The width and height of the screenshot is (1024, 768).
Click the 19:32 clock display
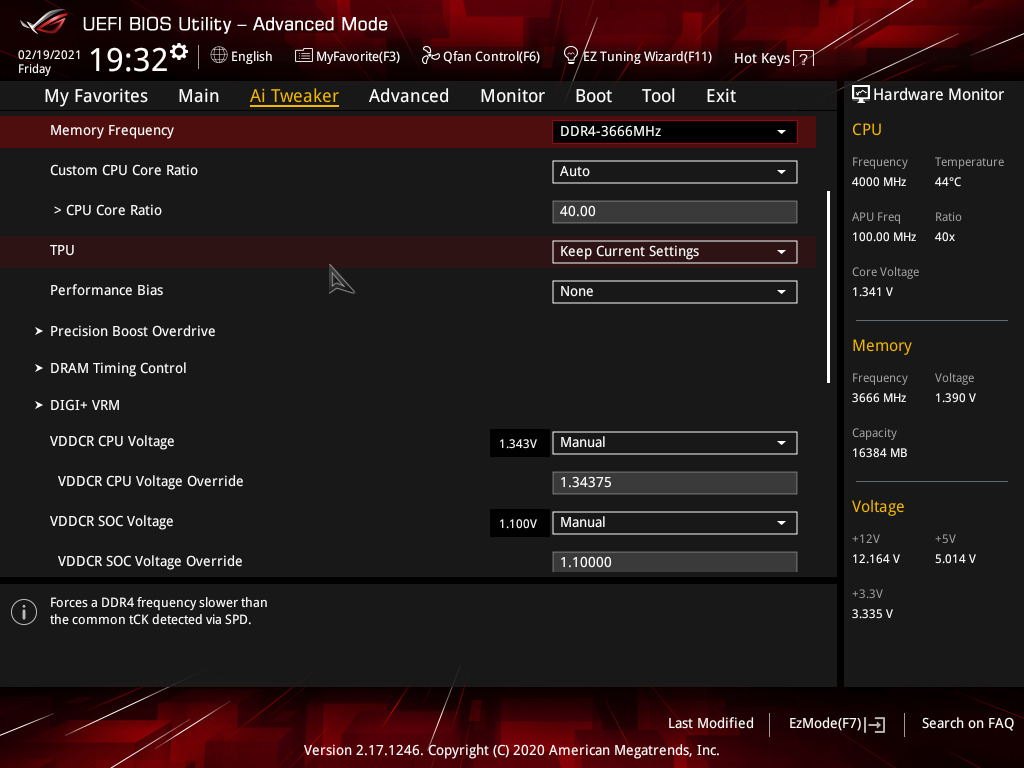point(129,59)
